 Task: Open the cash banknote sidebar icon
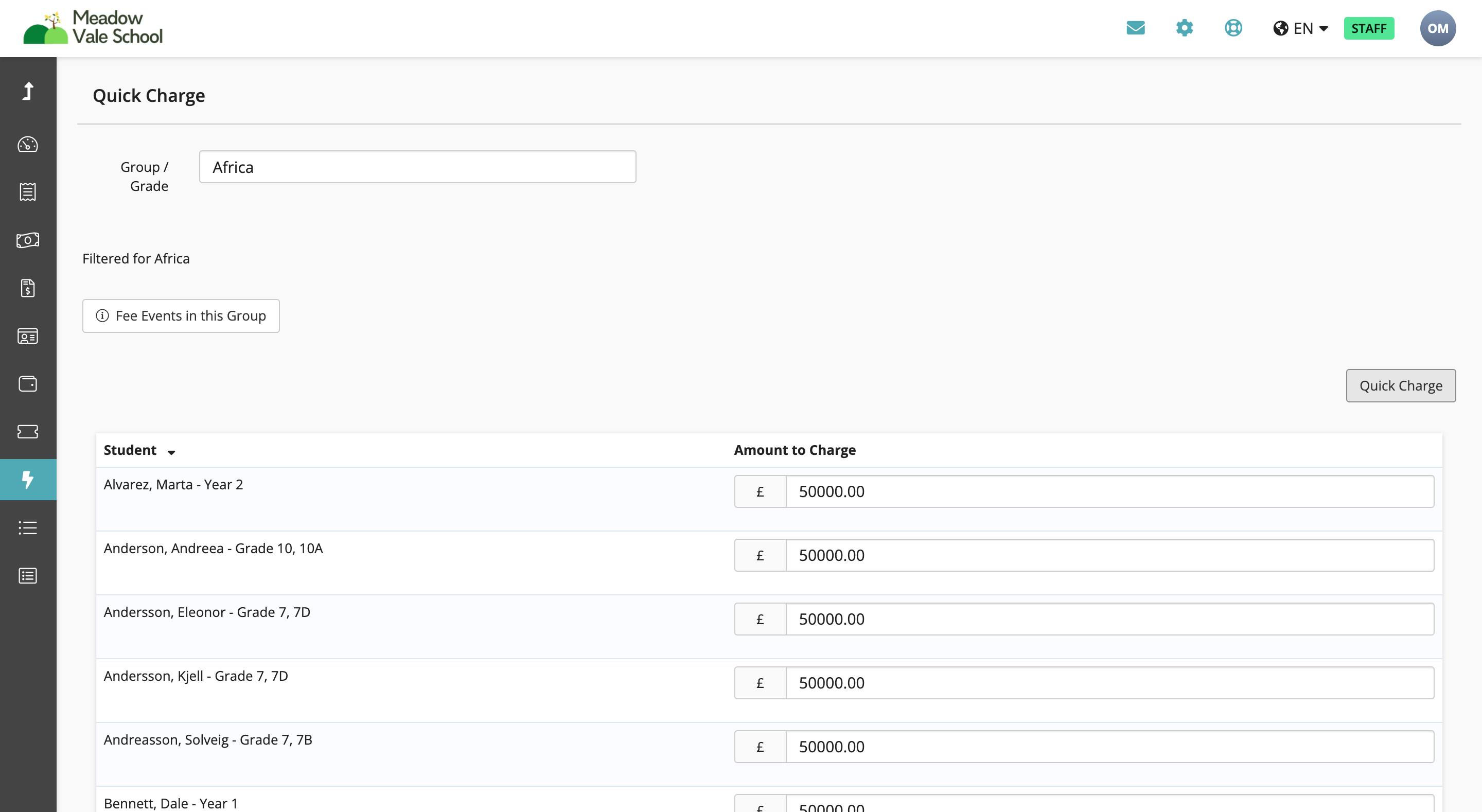tap(28, 239)
